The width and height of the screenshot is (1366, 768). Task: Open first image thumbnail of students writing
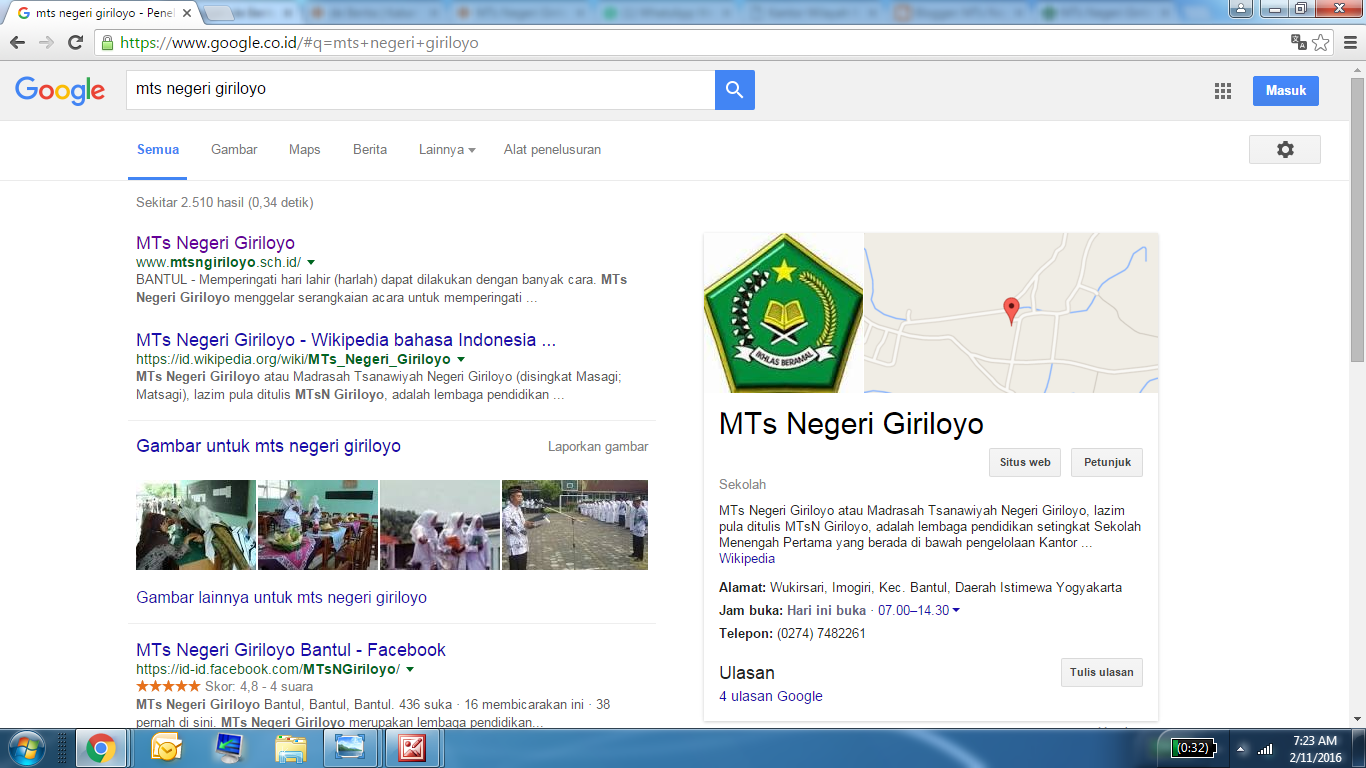pyautogui.click(x=196, y=525)
